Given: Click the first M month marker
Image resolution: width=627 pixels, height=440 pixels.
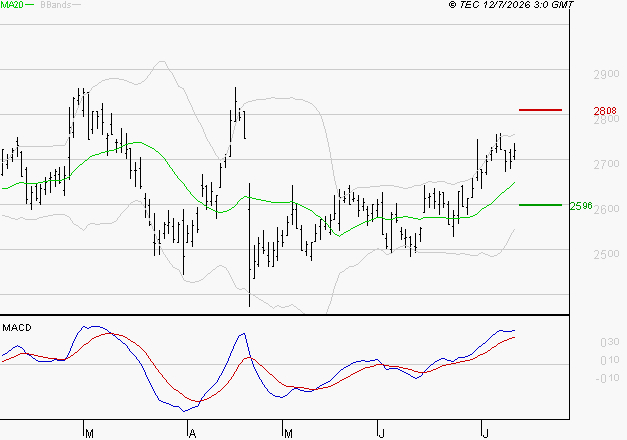Looking at the screenshot, I should coord(89,434).
